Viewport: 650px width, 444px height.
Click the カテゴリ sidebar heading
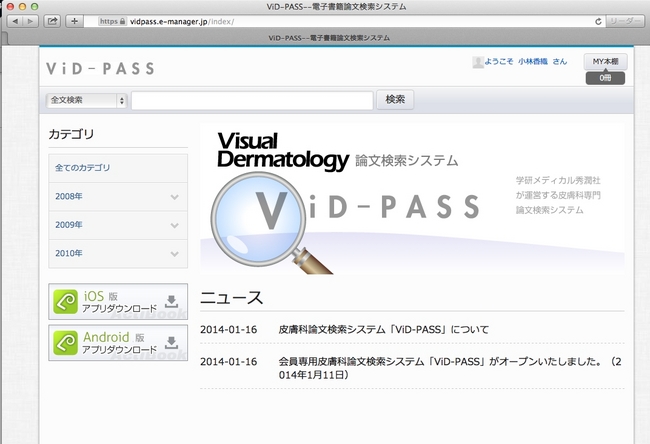[x=71, y=134]
